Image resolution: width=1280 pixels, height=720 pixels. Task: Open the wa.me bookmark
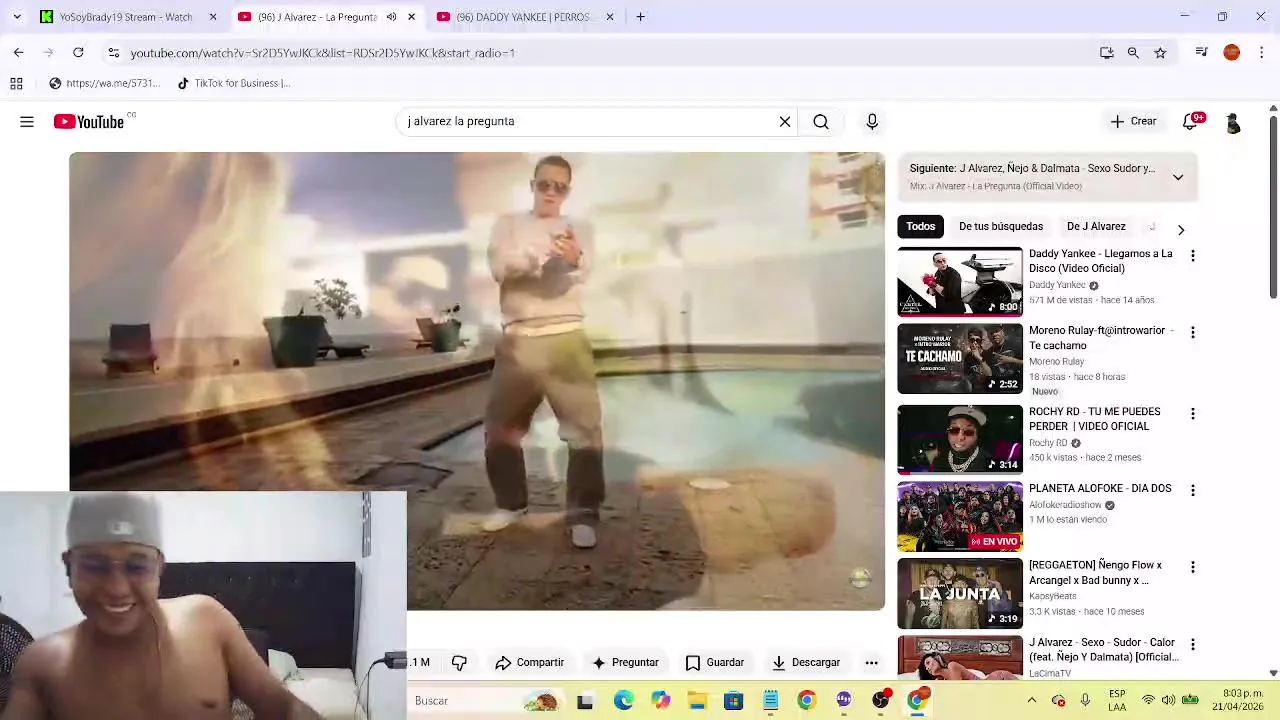coord(104,83)
